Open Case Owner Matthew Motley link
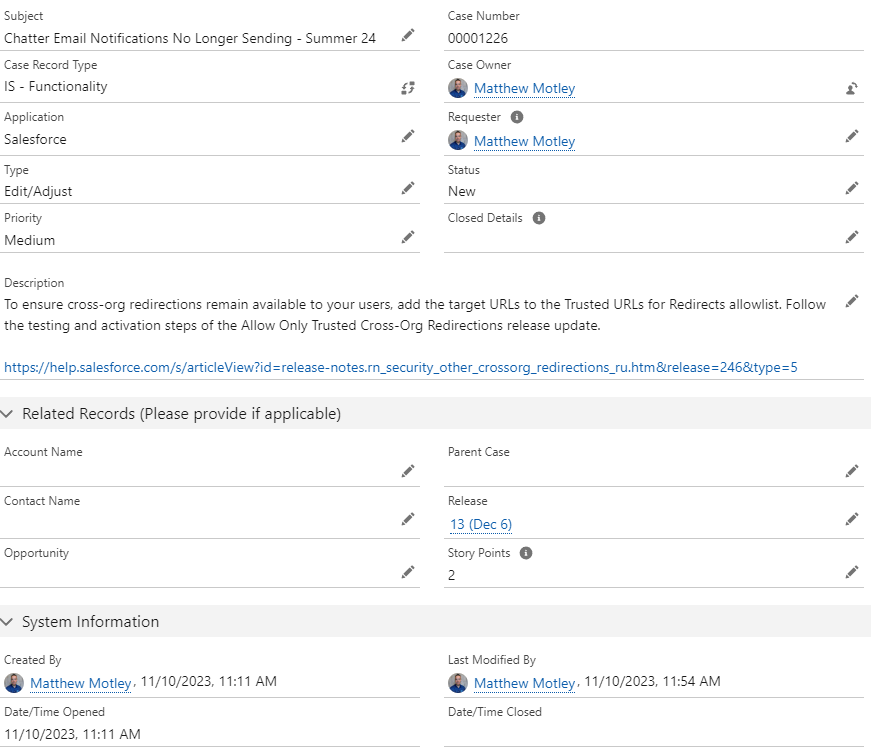This screenshot has height=752, width=871. (524, 88)
